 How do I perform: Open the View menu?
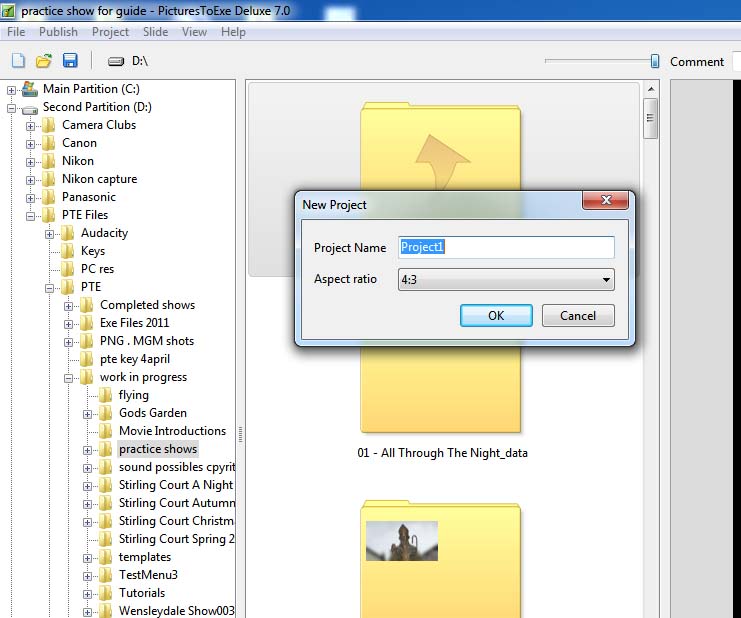click(194, 32)
